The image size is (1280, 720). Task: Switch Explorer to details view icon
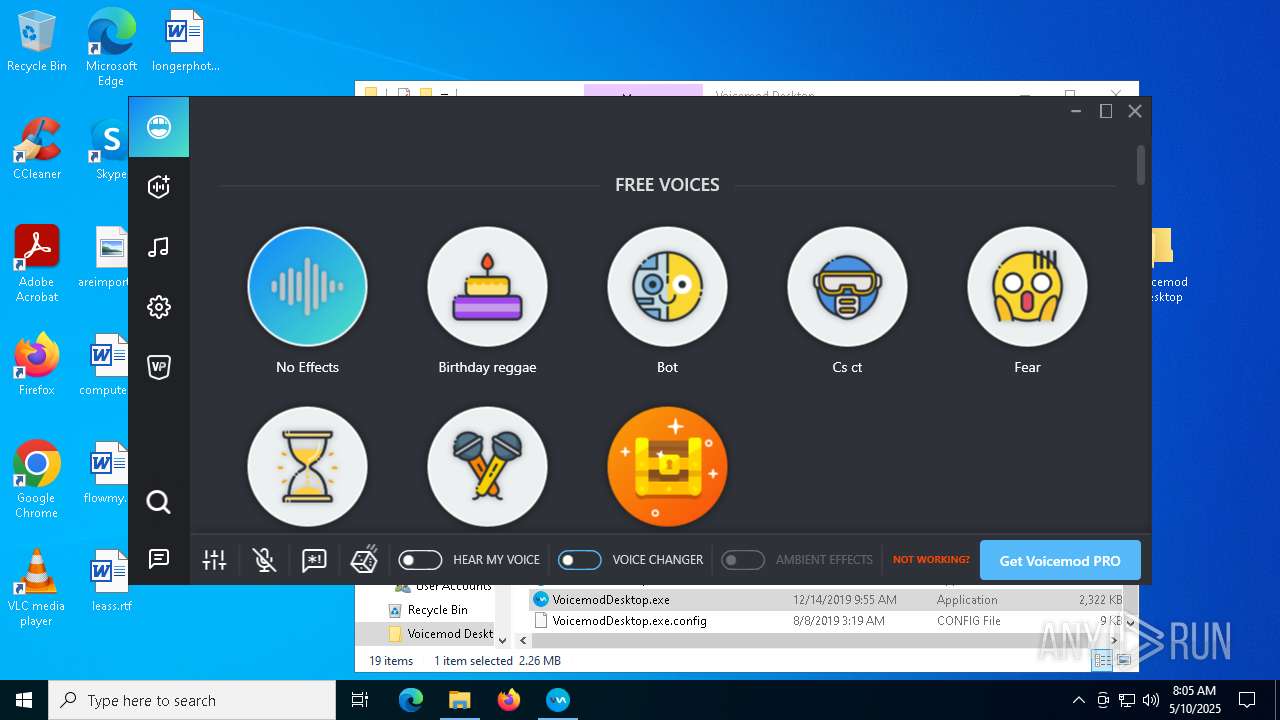[1102, 661]
